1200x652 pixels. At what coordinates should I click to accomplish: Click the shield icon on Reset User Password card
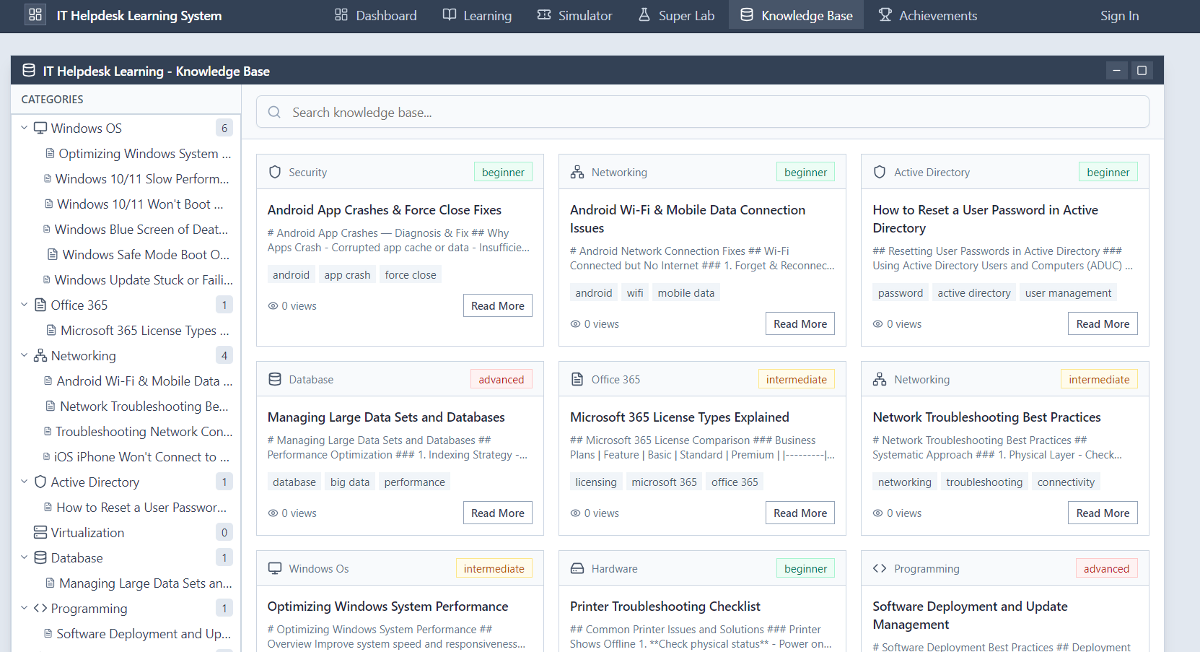click(880, 172)
